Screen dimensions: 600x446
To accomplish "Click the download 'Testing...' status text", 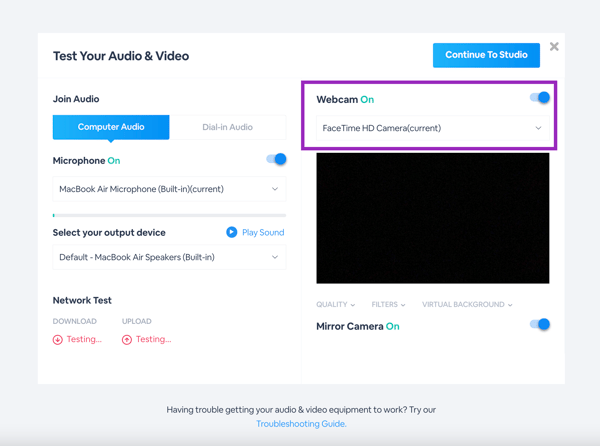I will pos(84,339).
